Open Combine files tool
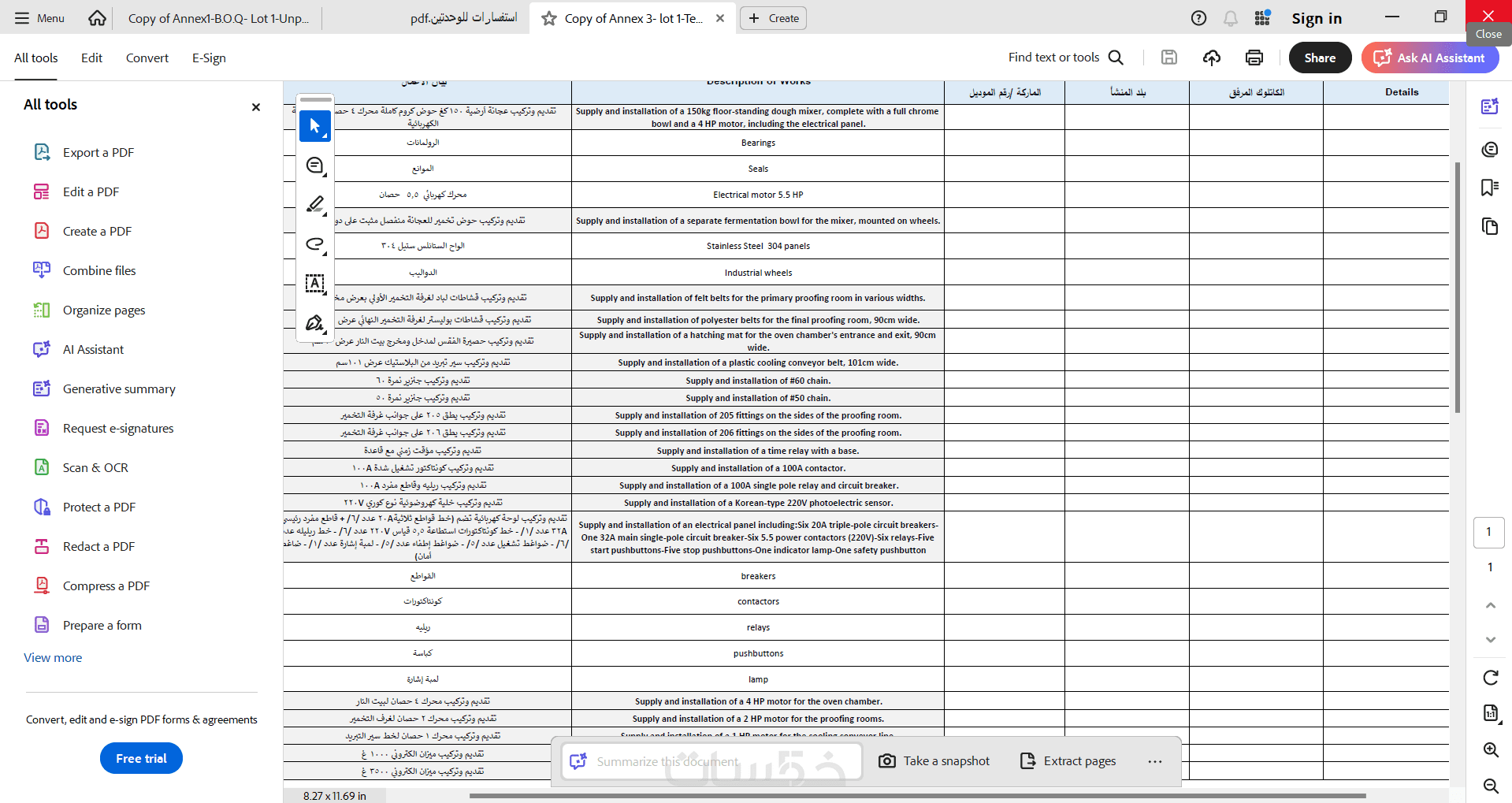This screenshot has width=1512, height=803. point(84,270)
